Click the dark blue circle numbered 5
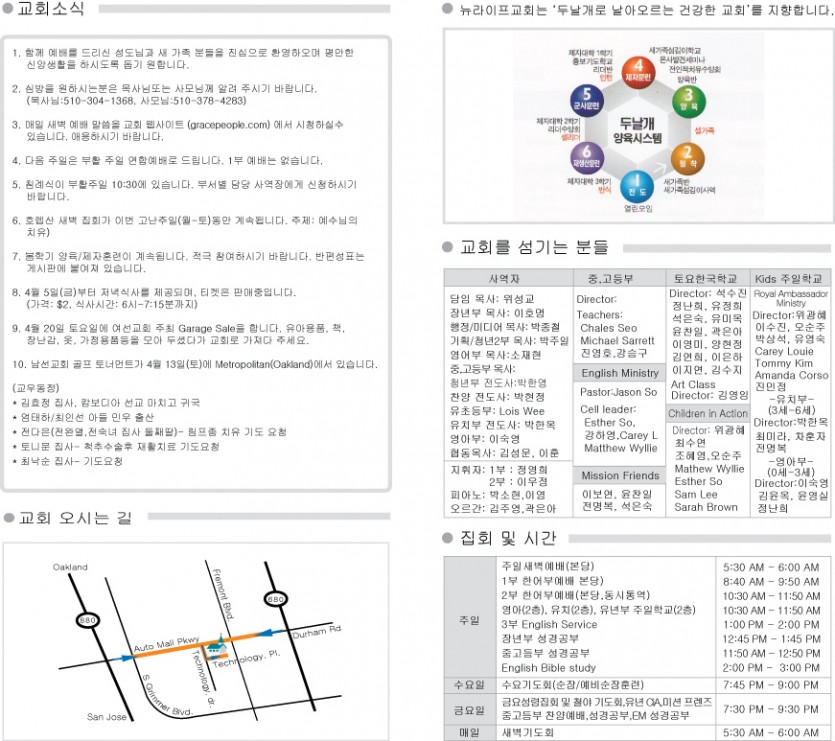 coord(586,100)
